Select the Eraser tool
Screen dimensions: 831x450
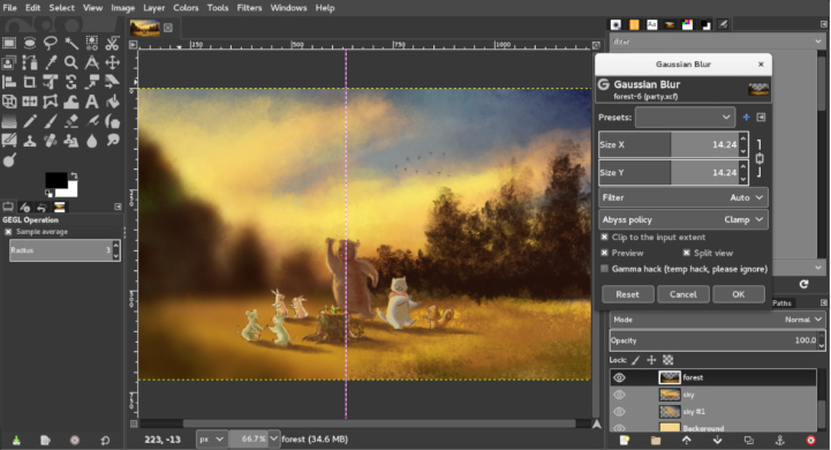click(x=71, y=121)
